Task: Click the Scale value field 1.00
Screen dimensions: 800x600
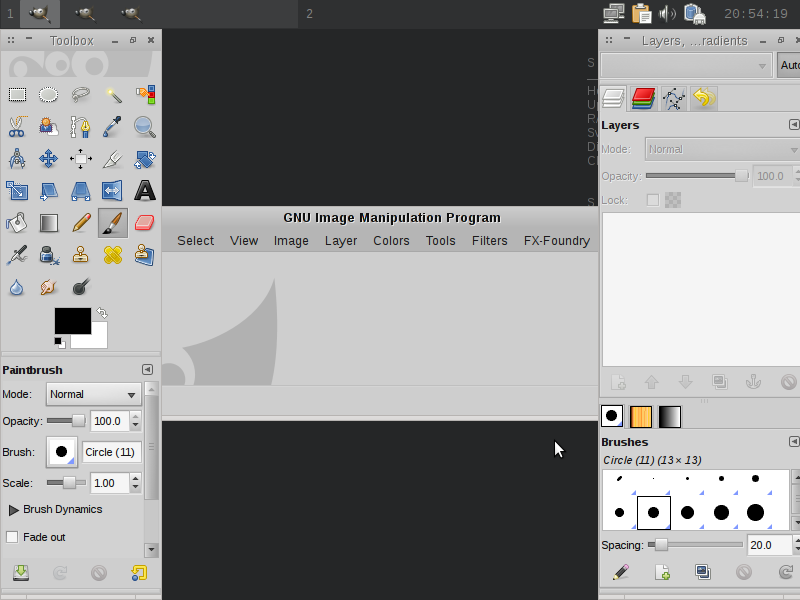Action: [110, 483]
